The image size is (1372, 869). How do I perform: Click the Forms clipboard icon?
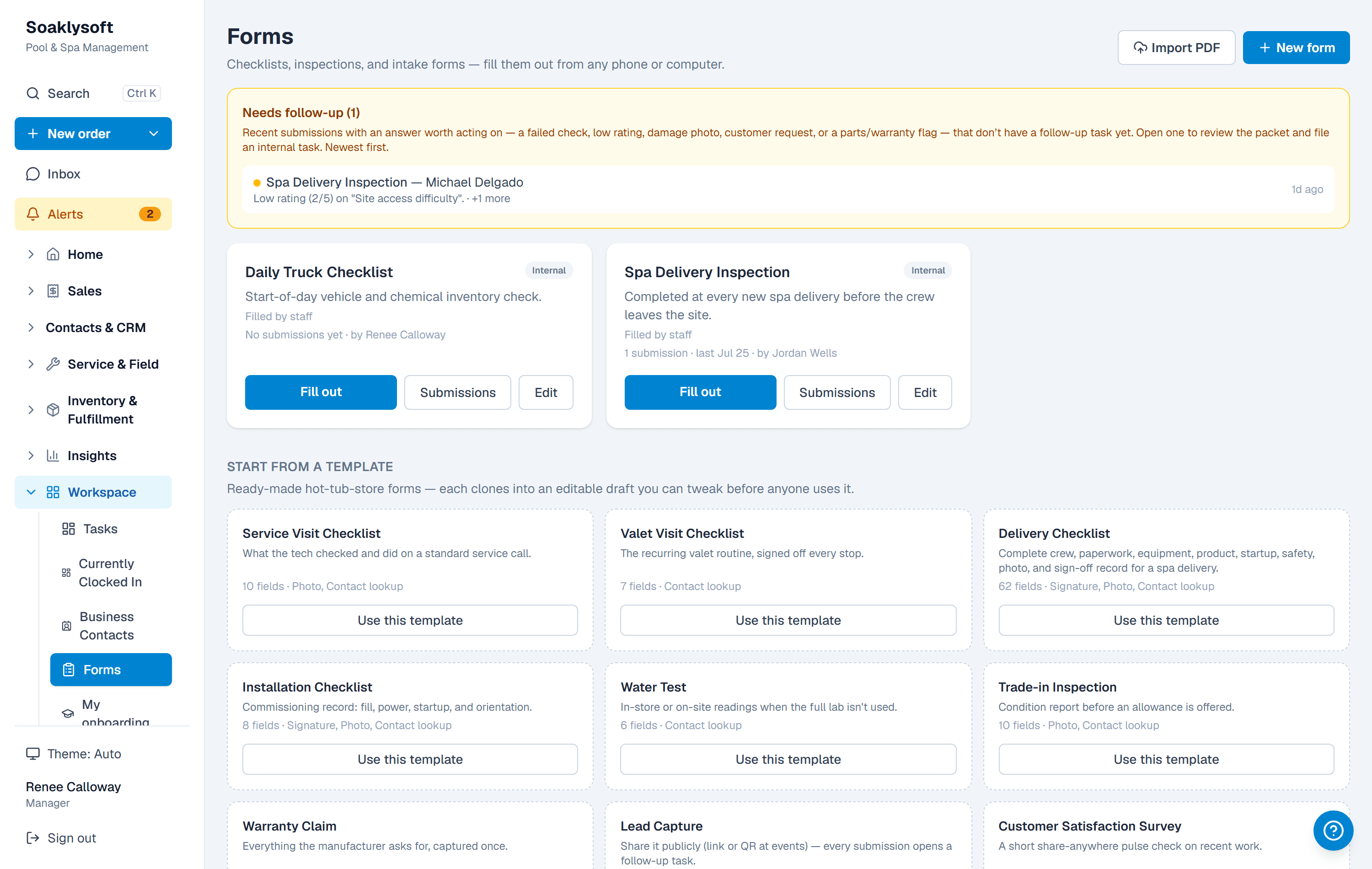click(x=69, y=670)
